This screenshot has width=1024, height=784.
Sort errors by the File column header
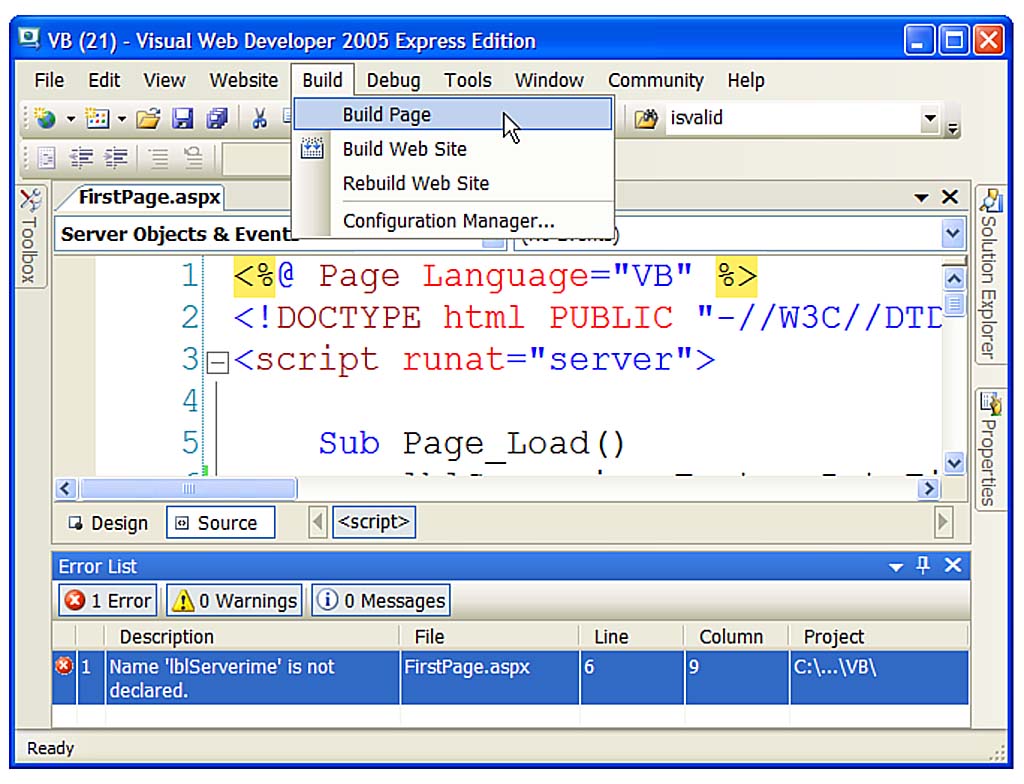tap(489, 637)
